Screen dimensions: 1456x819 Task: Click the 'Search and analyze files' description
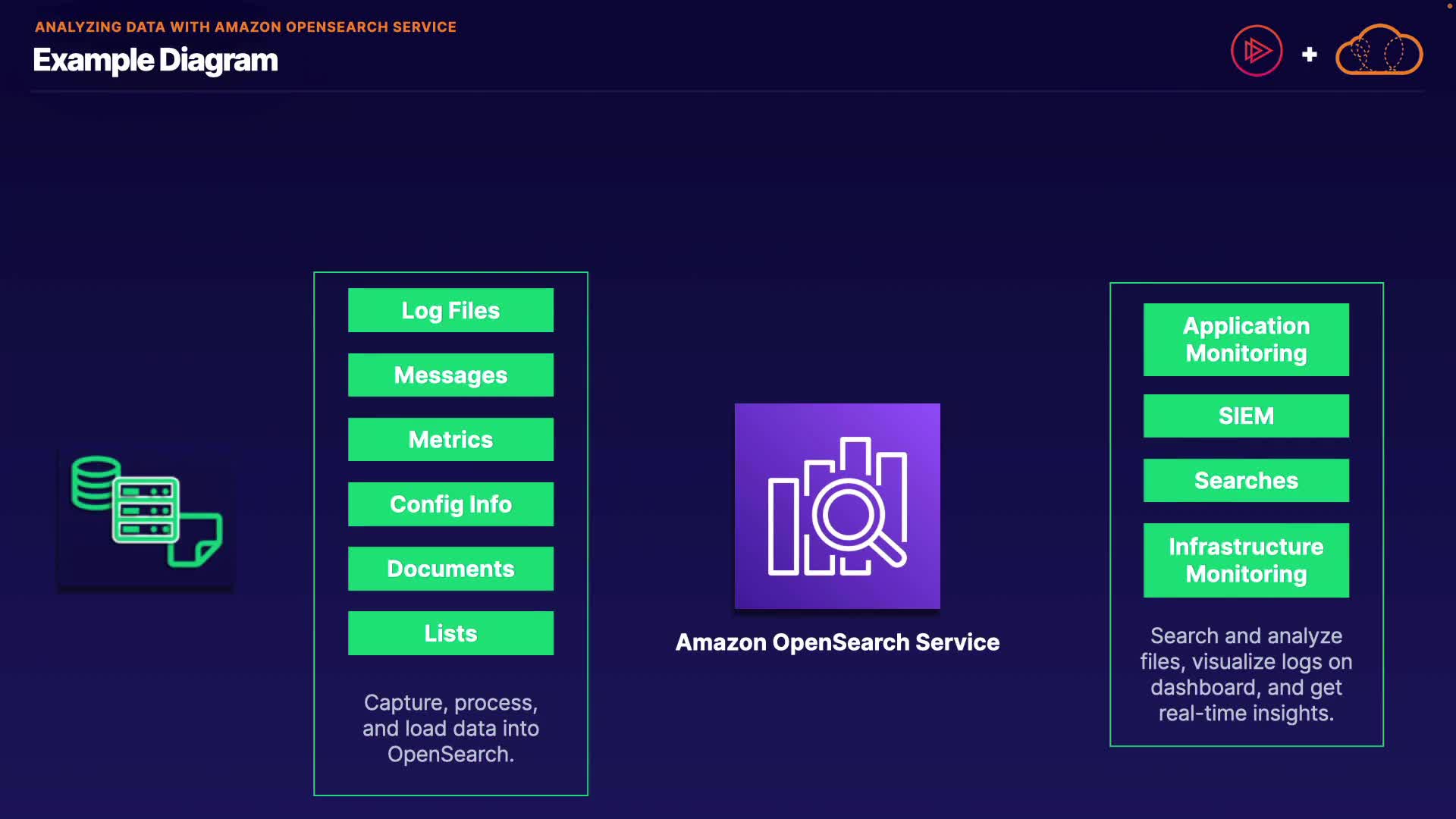[x=1246, y=674]
